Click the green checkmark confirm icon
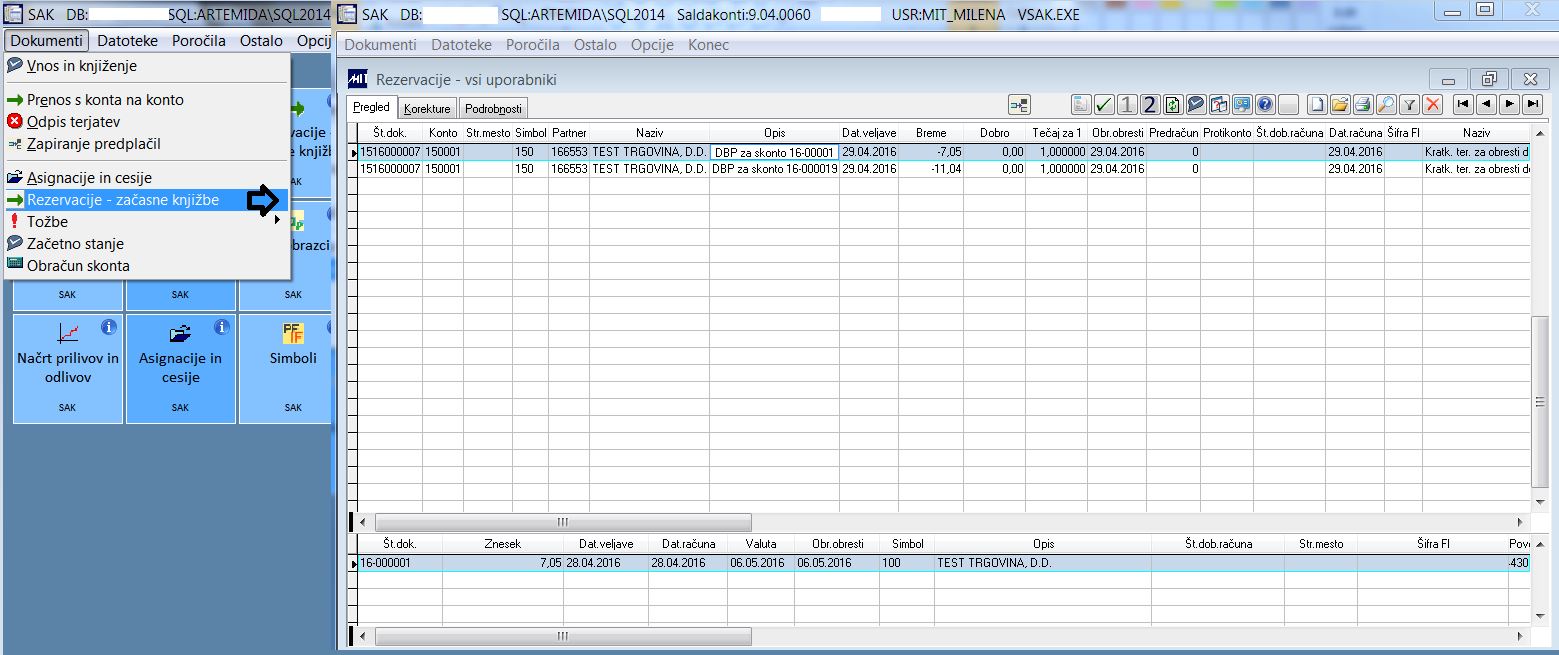 pos(1104,105)
